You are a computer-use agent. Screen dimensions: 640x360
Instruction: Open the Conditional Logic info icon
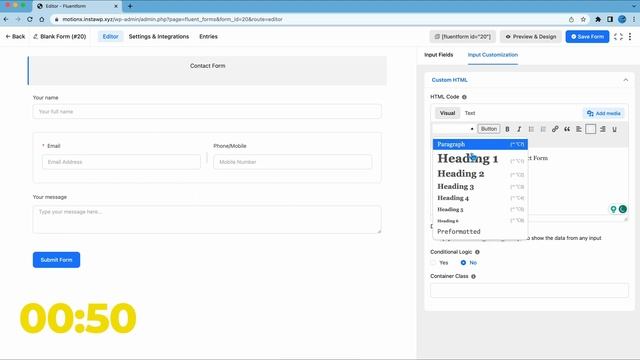(477, 252)
